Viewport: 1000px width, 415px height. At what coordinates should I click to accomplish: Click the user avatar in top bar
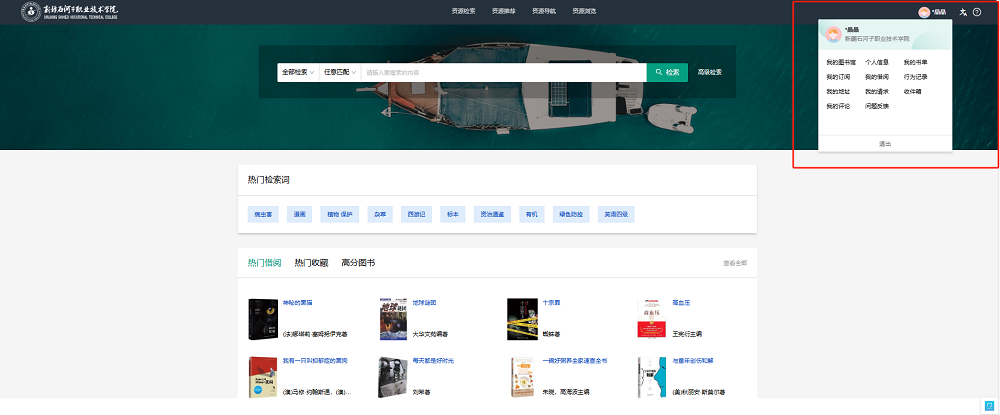tap(923, 12)
